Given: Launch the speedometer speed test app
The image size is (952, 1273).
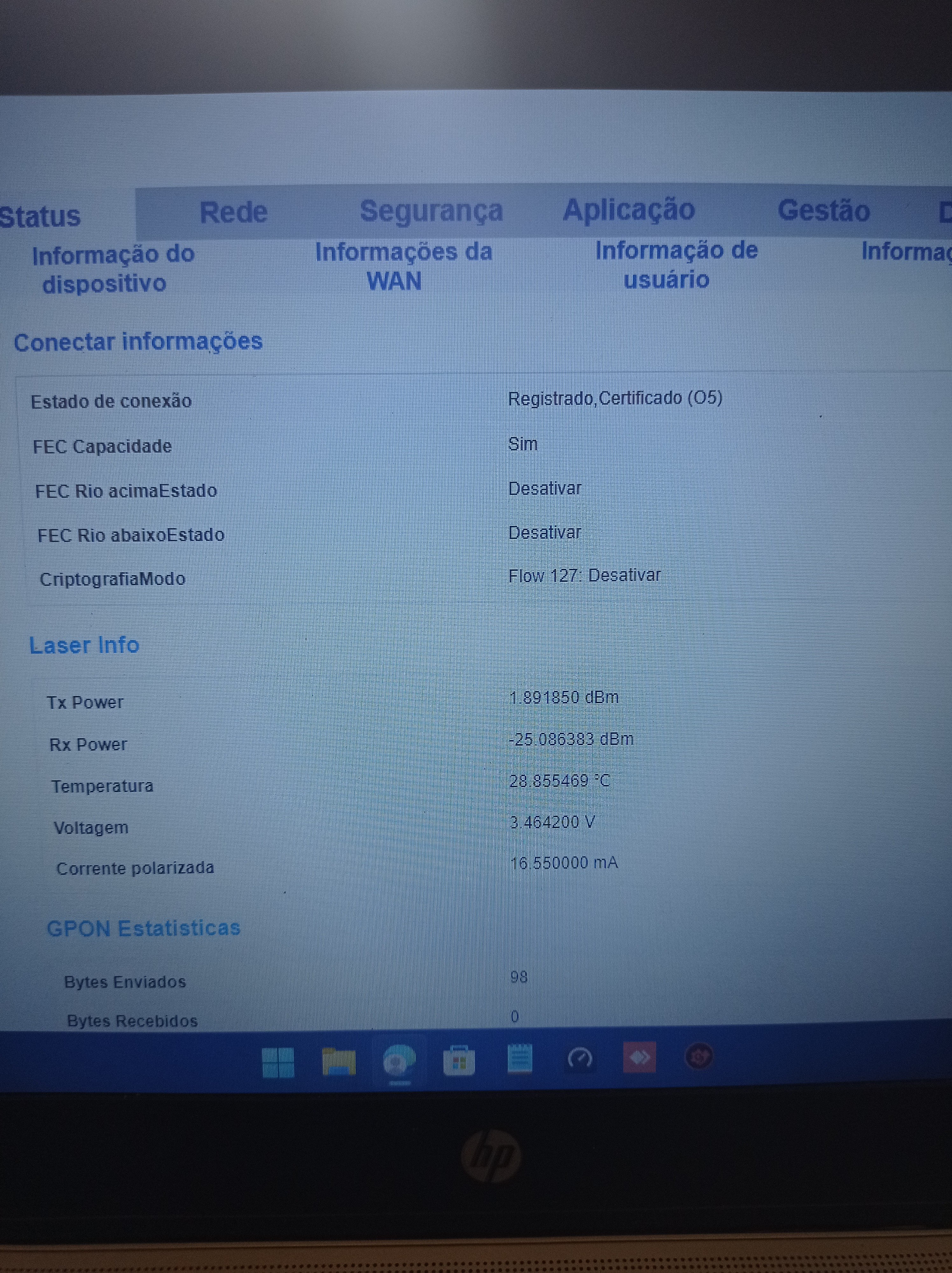Looking at the screenshot, I should (579, 1058).
